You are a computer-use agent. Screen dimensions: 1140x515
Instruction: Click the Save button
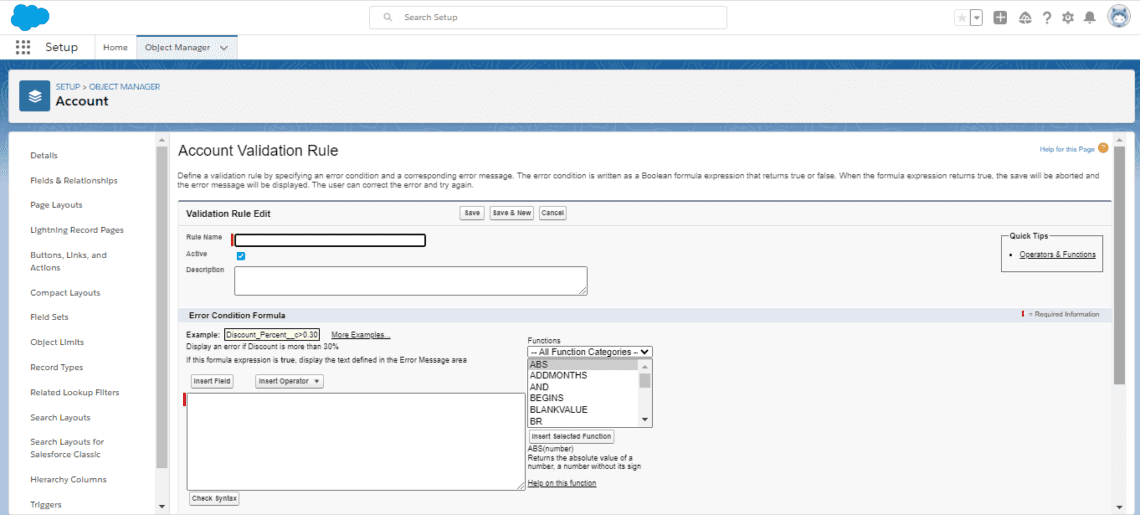(x=472, y=213)
